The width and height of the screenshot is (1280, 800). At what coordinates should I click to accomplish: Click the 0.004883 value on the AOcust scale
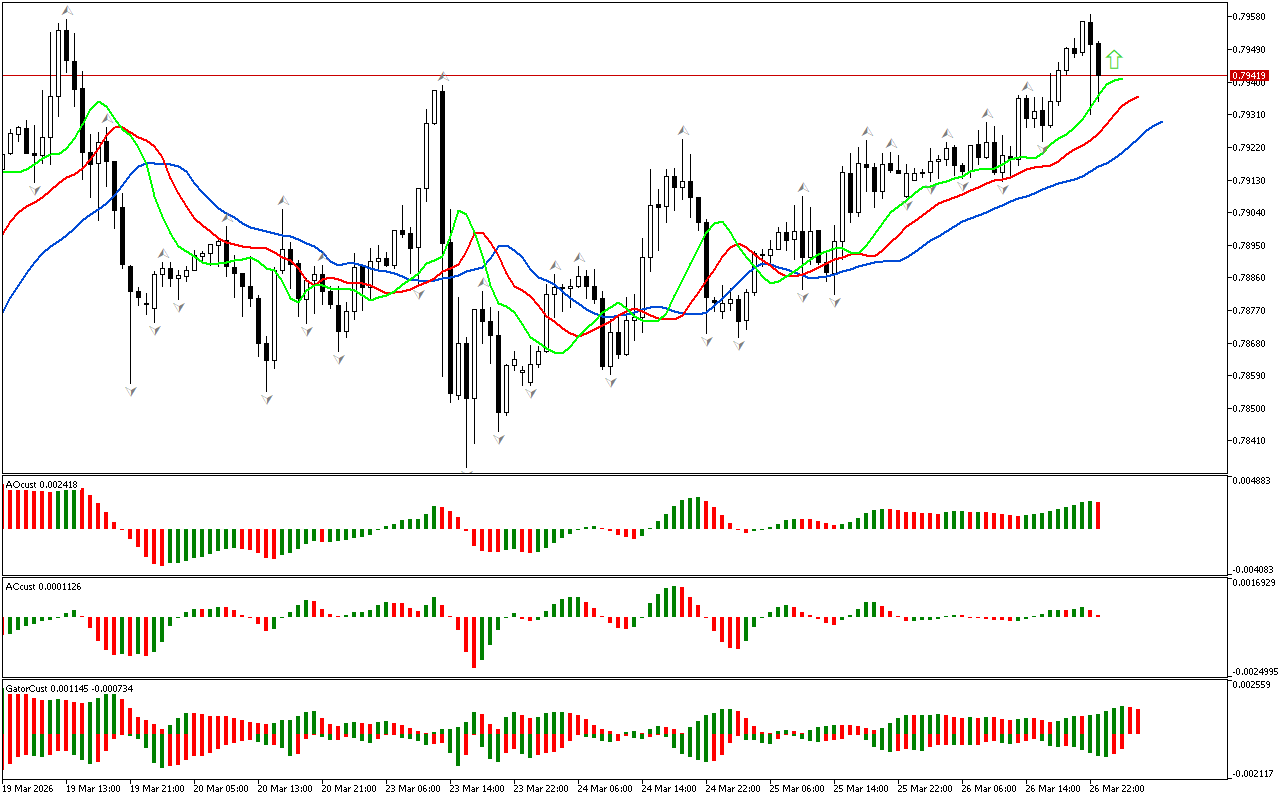tap(1254, 481)
